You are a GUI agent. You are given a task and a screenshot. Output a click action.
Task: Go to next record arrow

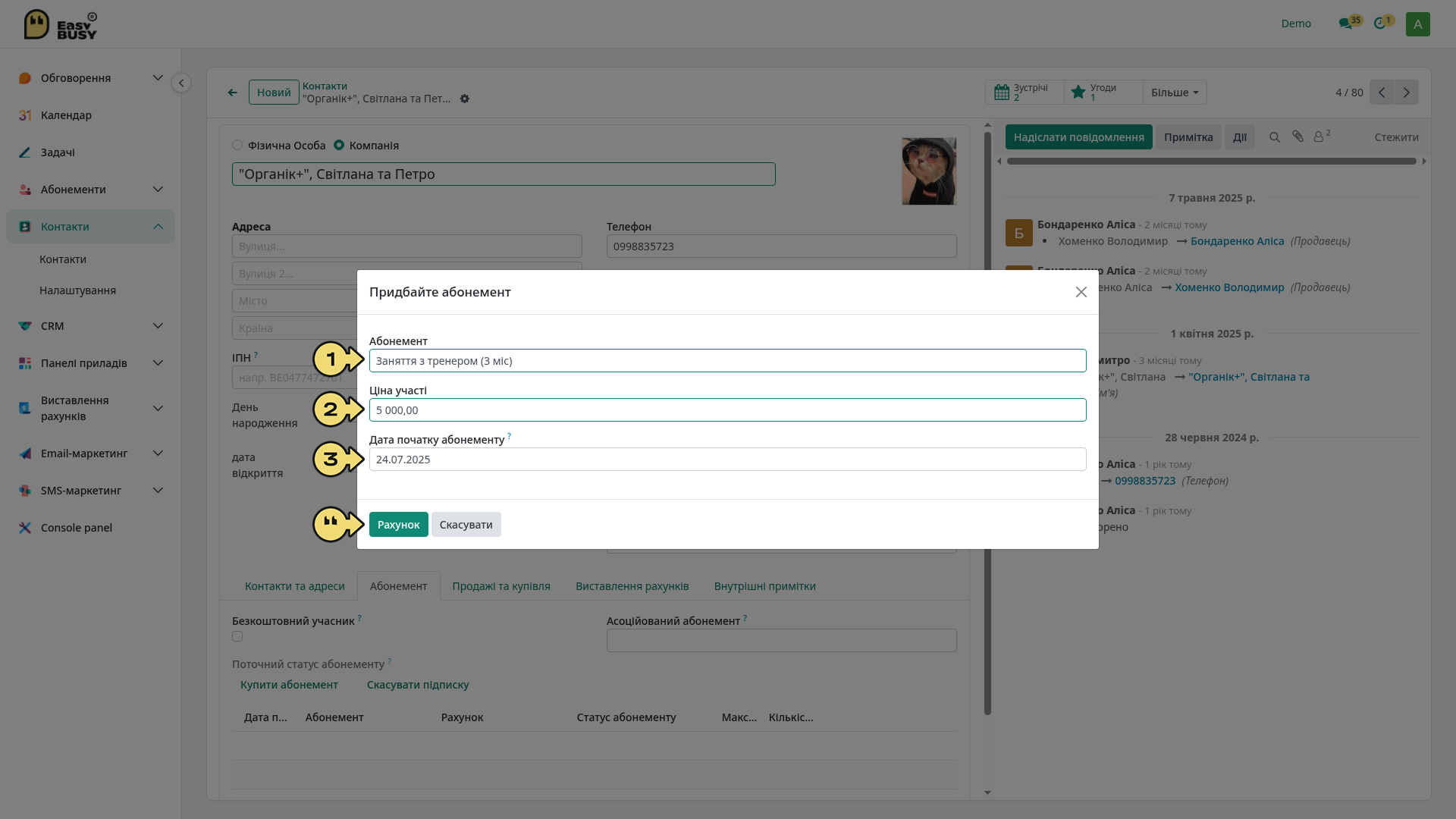point(1407,93)
